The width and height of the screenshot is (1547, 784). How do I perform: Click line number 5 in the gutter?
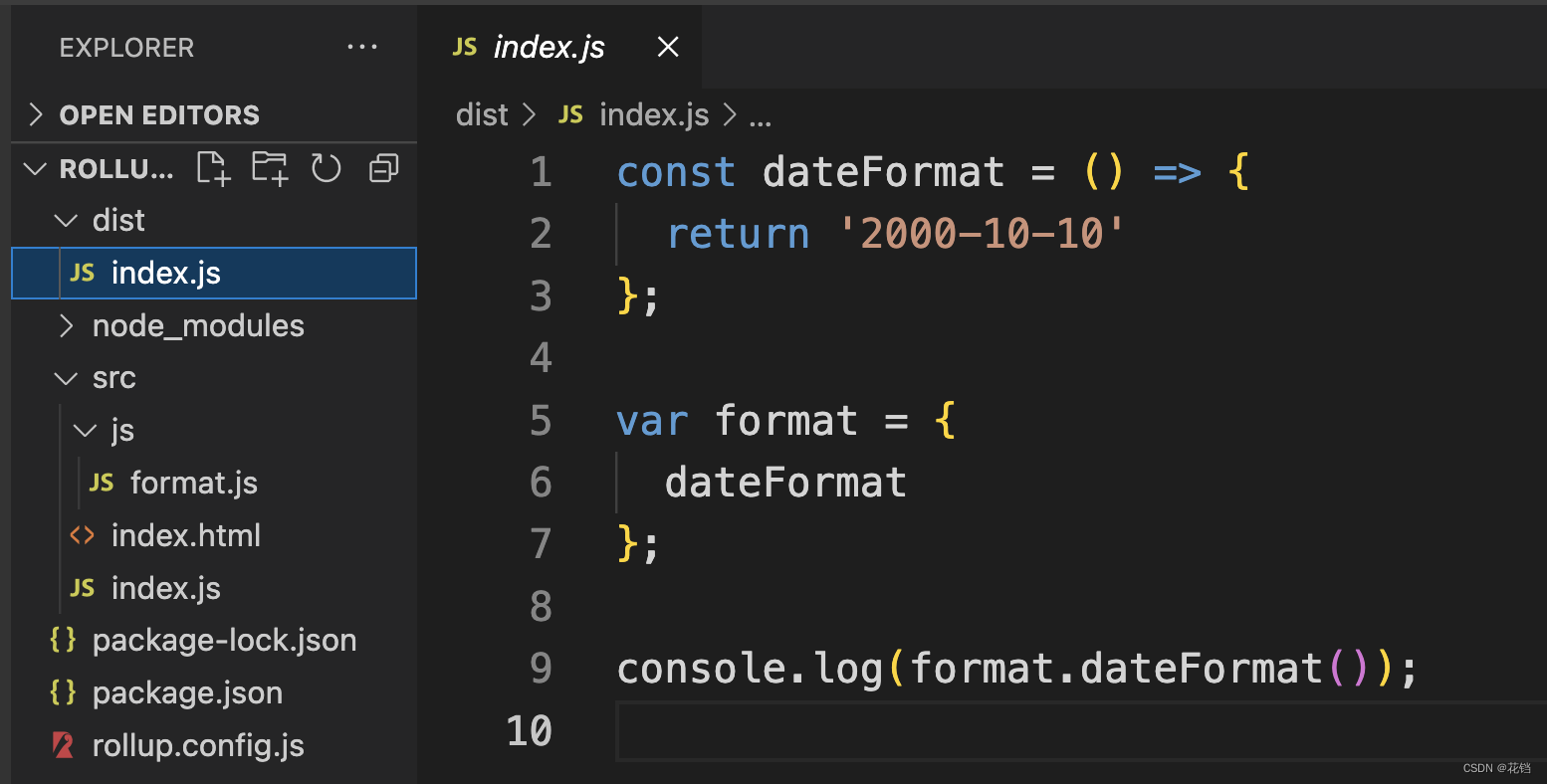[x=541, y=421]
